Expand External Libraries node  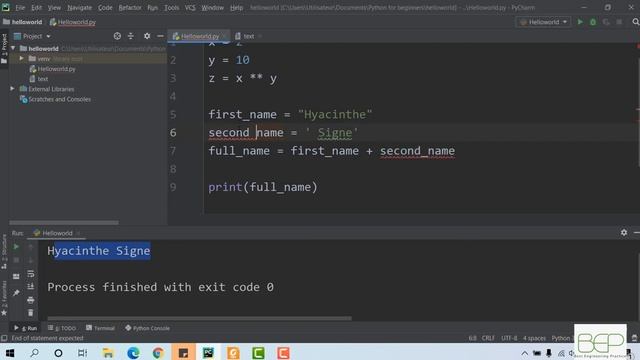point(12,89)
